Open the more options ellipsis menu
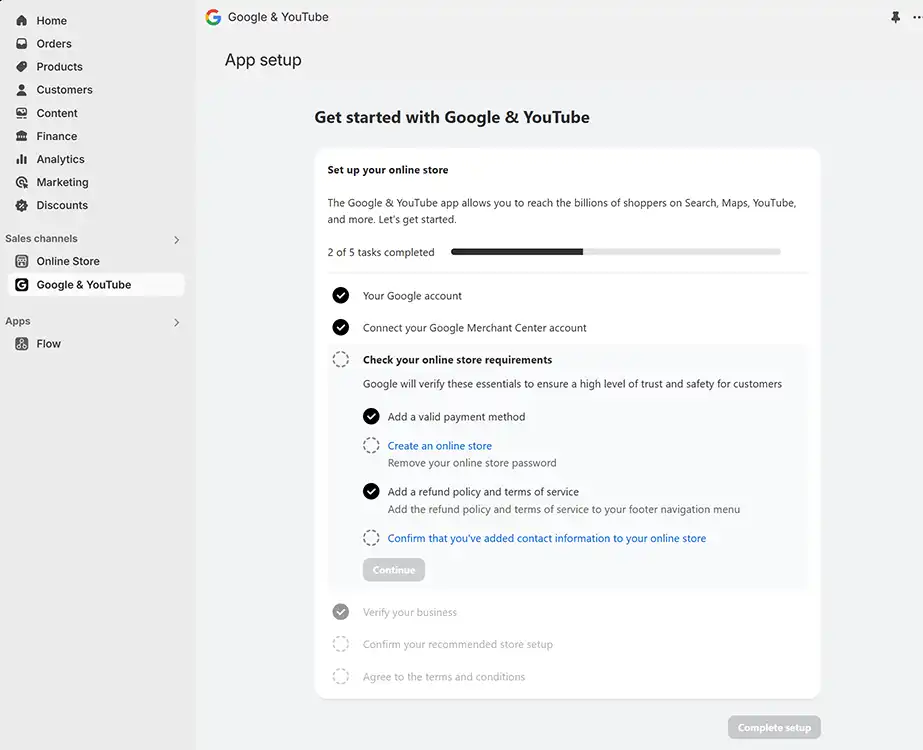923x750 pixels. (x=917, y=18)
